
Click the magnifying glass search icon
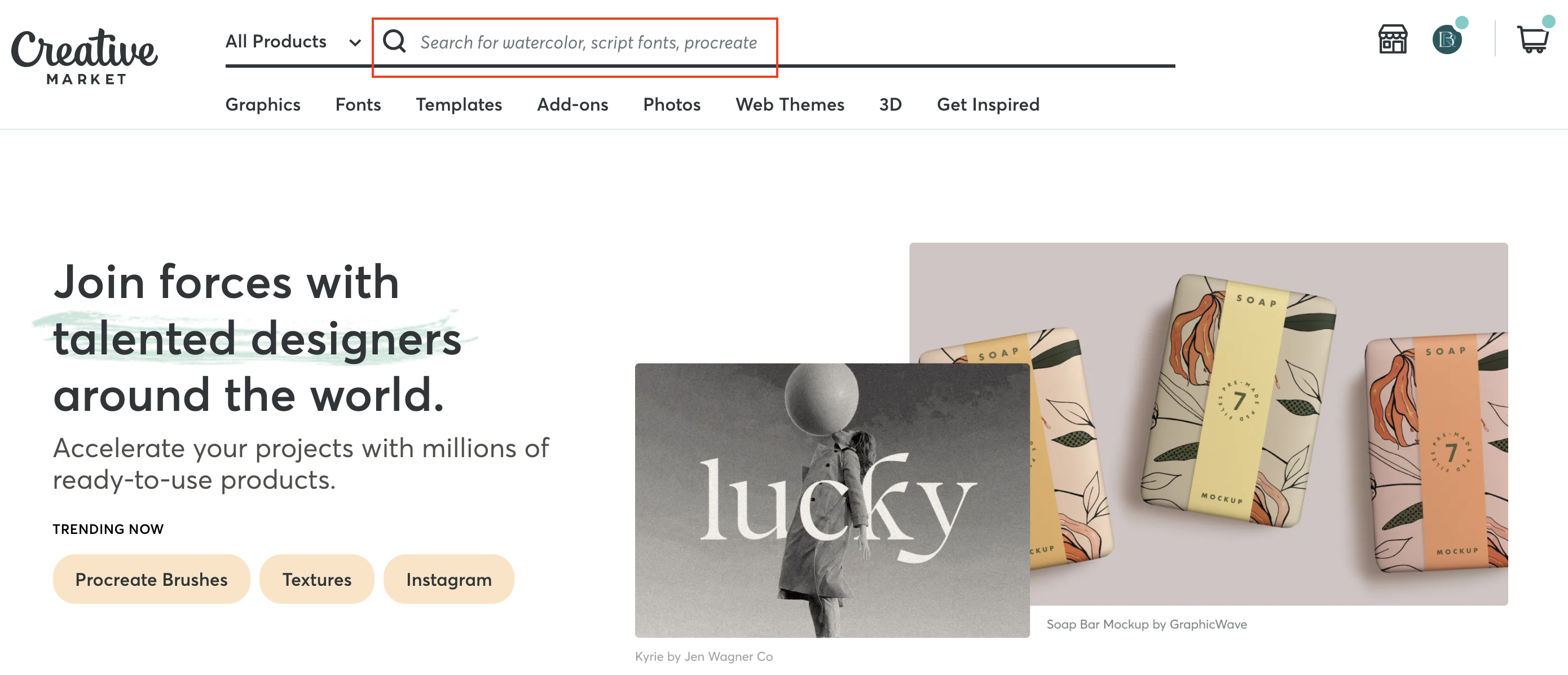click(394, 41)
